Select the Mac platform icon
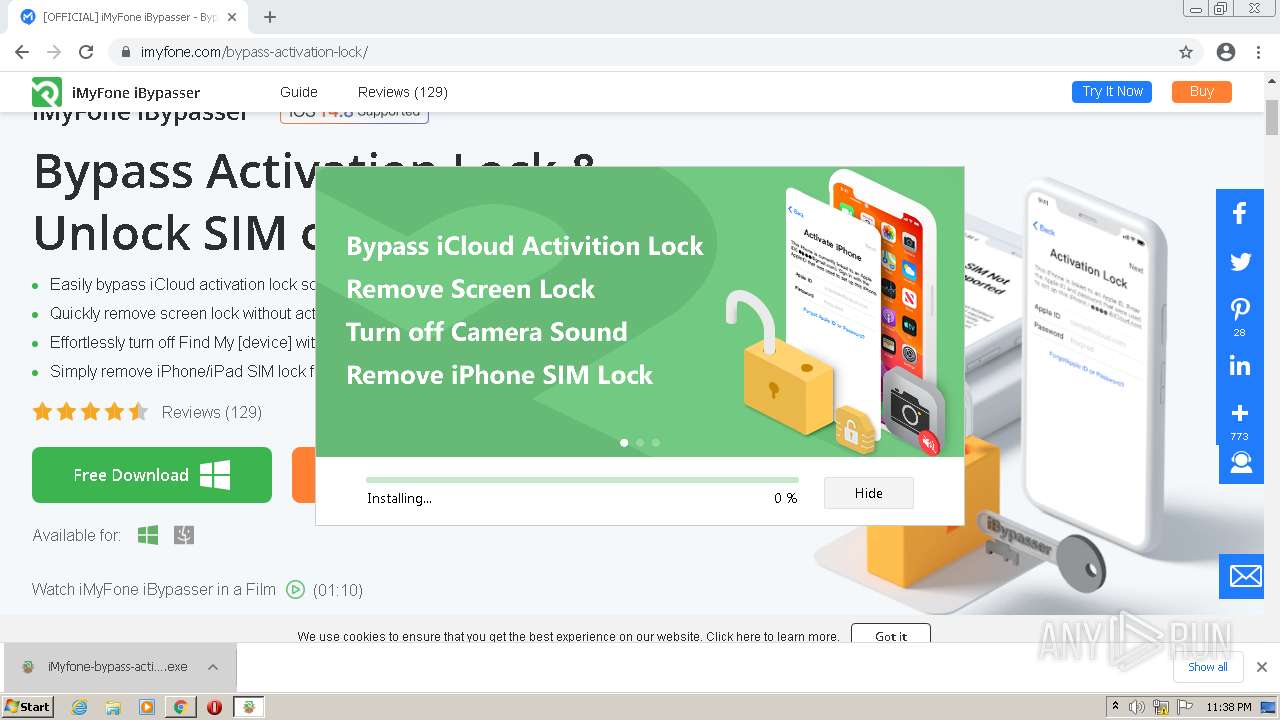This screenshot has width=1280, height=720. (184, 536)
